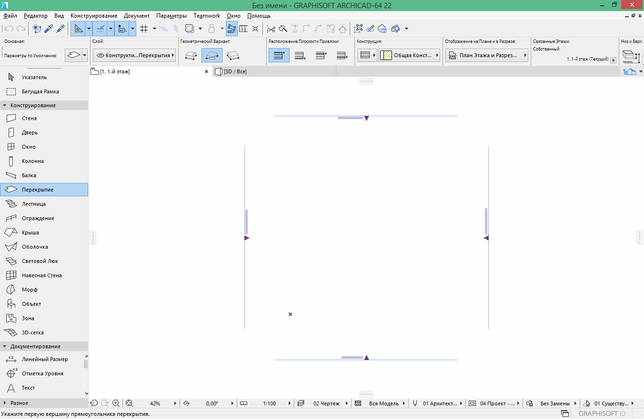Open the Вид menu
The width and height of the screenshot is (644, 419).
pos(59,16)
